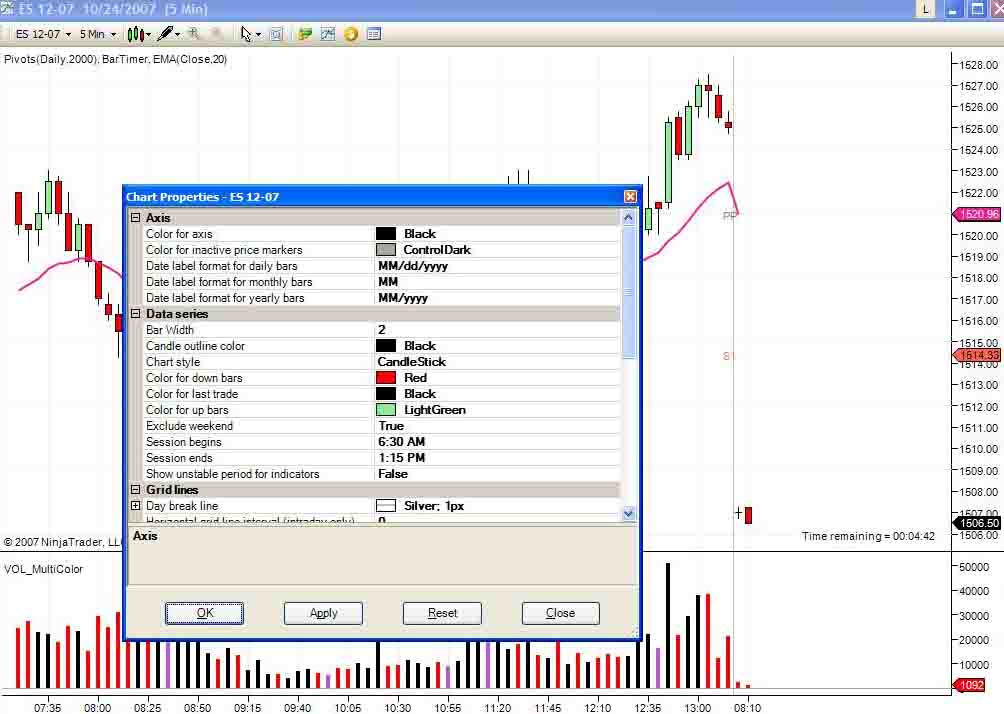Click the properties scrollbar up arrow
This screenshot has height=714, width=1004.
point(628,218)
